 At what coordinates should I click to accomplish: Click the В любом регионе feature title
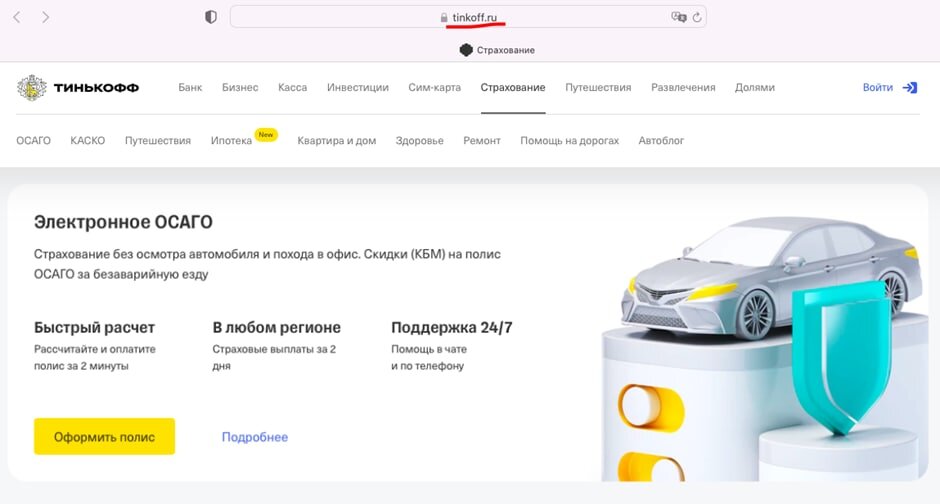(276, 328)
